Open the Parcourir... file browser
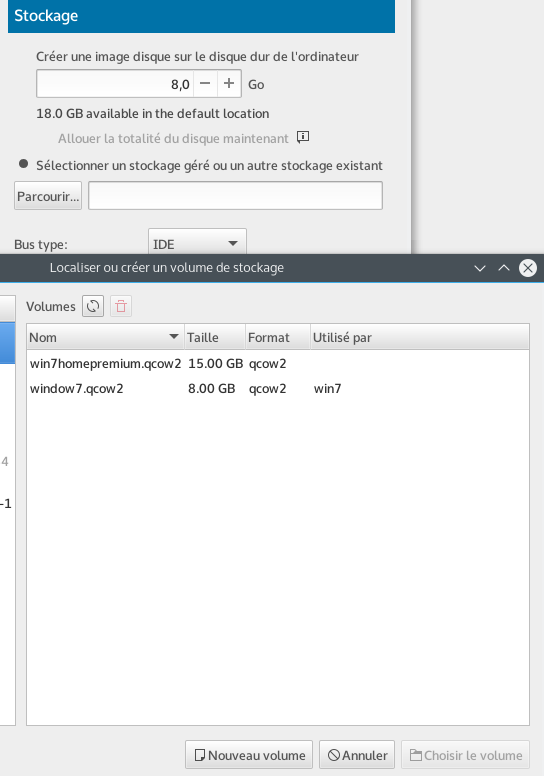Screen dimensions: 544x776 [48, 196]
